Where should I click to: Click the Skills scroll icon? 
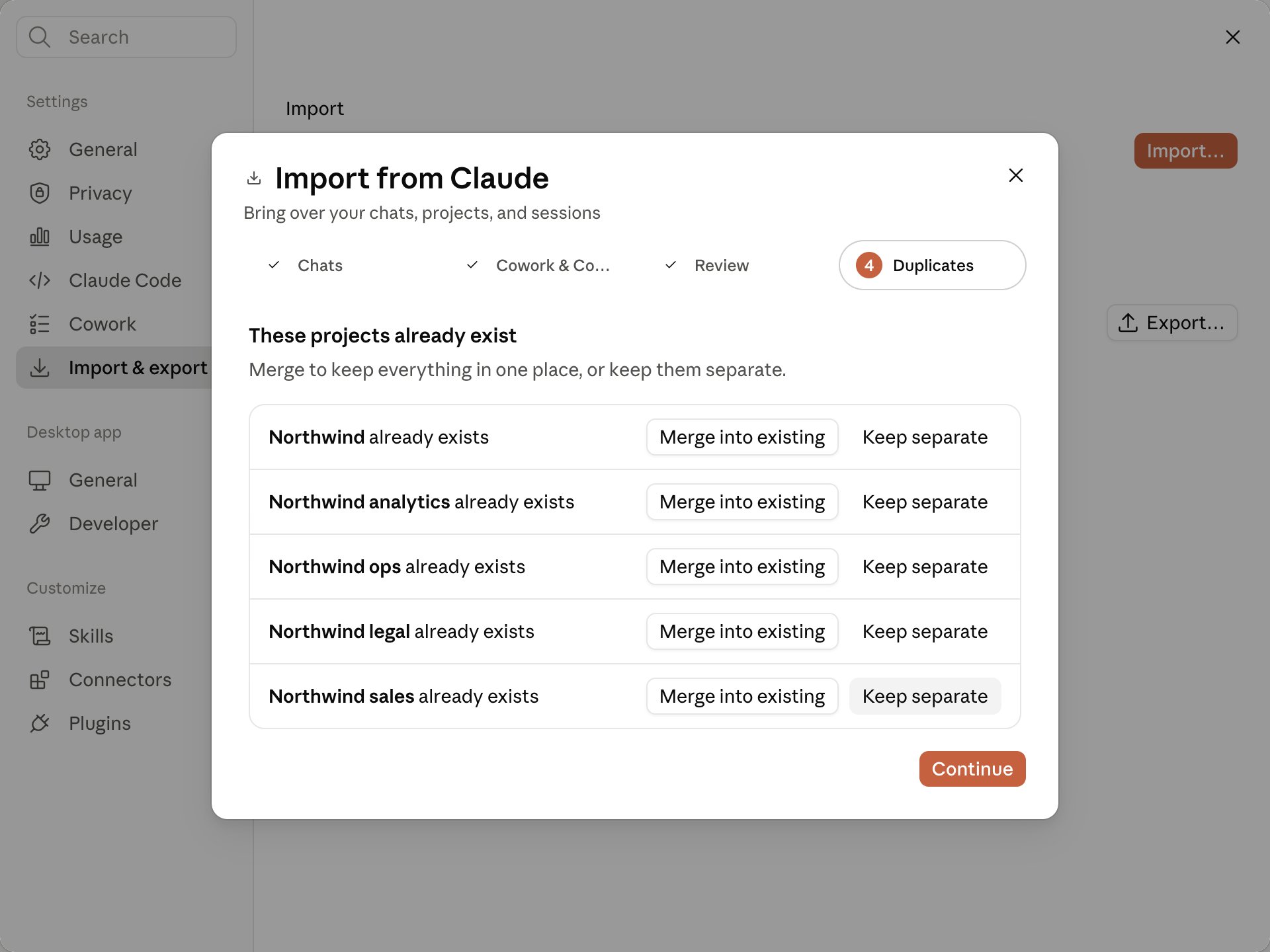pos(40,636)
